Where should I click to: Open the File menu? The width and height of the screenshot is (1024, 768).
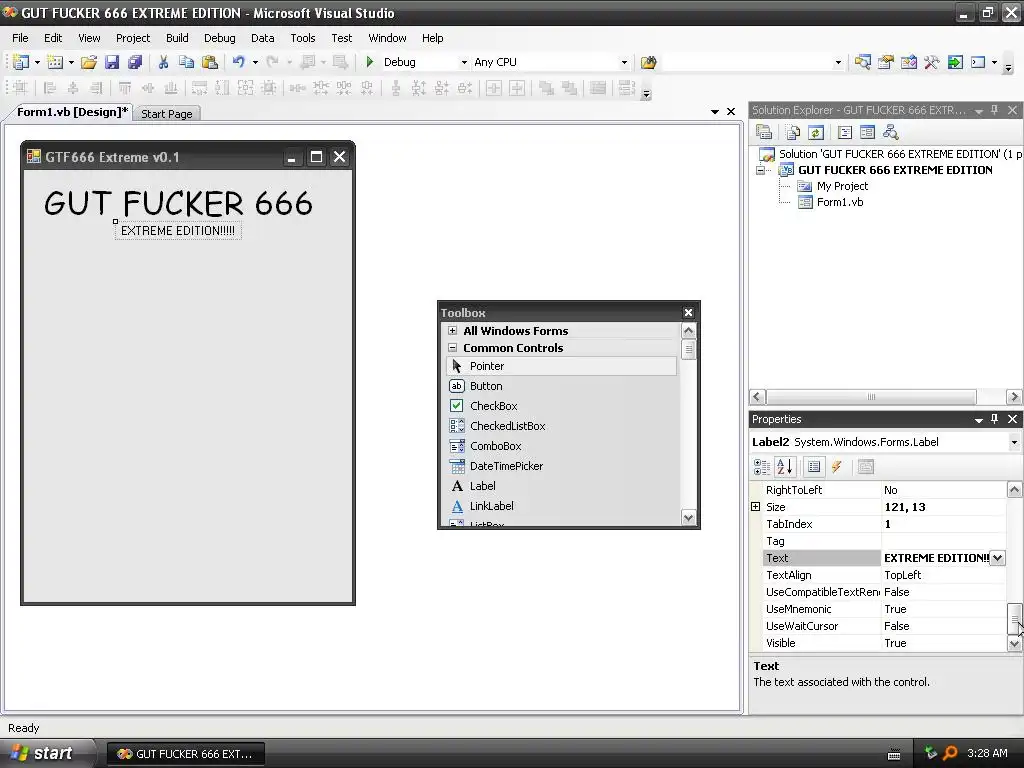[x=20, y=38]
